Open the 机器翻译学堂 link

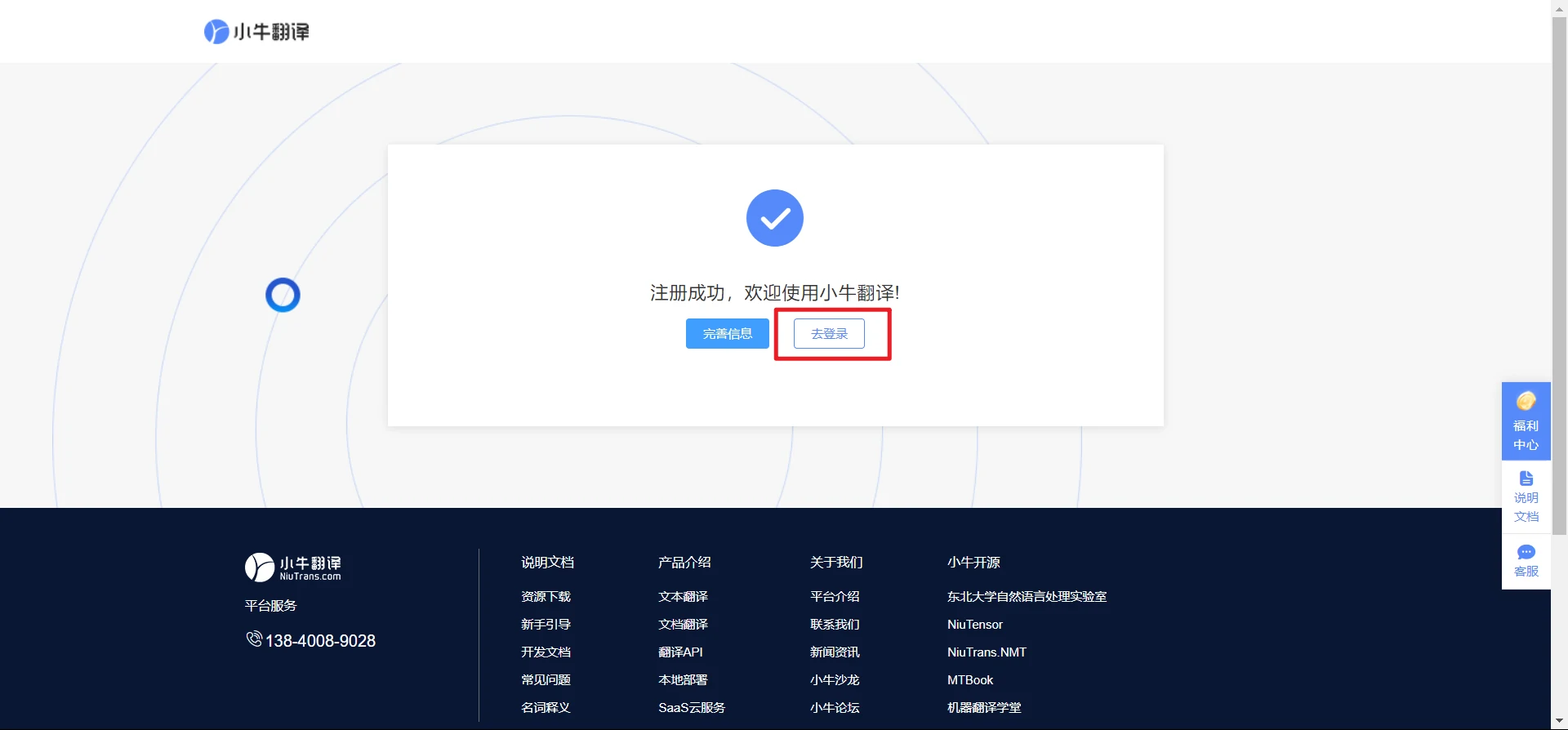point(984,708)
